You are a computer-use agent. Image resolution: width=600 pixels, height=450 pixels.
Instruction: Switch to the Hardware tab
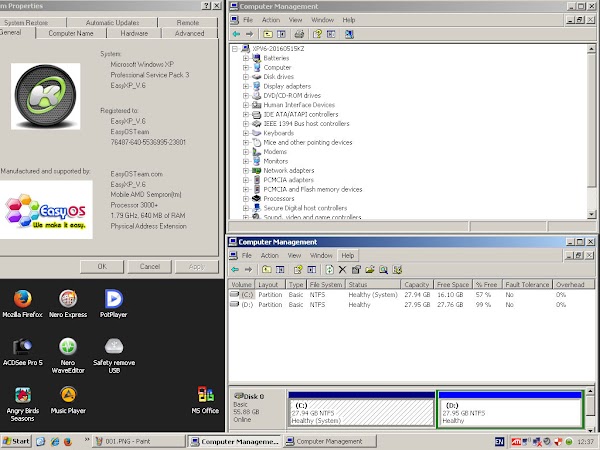pyautogui.click(x=134, y=33)
